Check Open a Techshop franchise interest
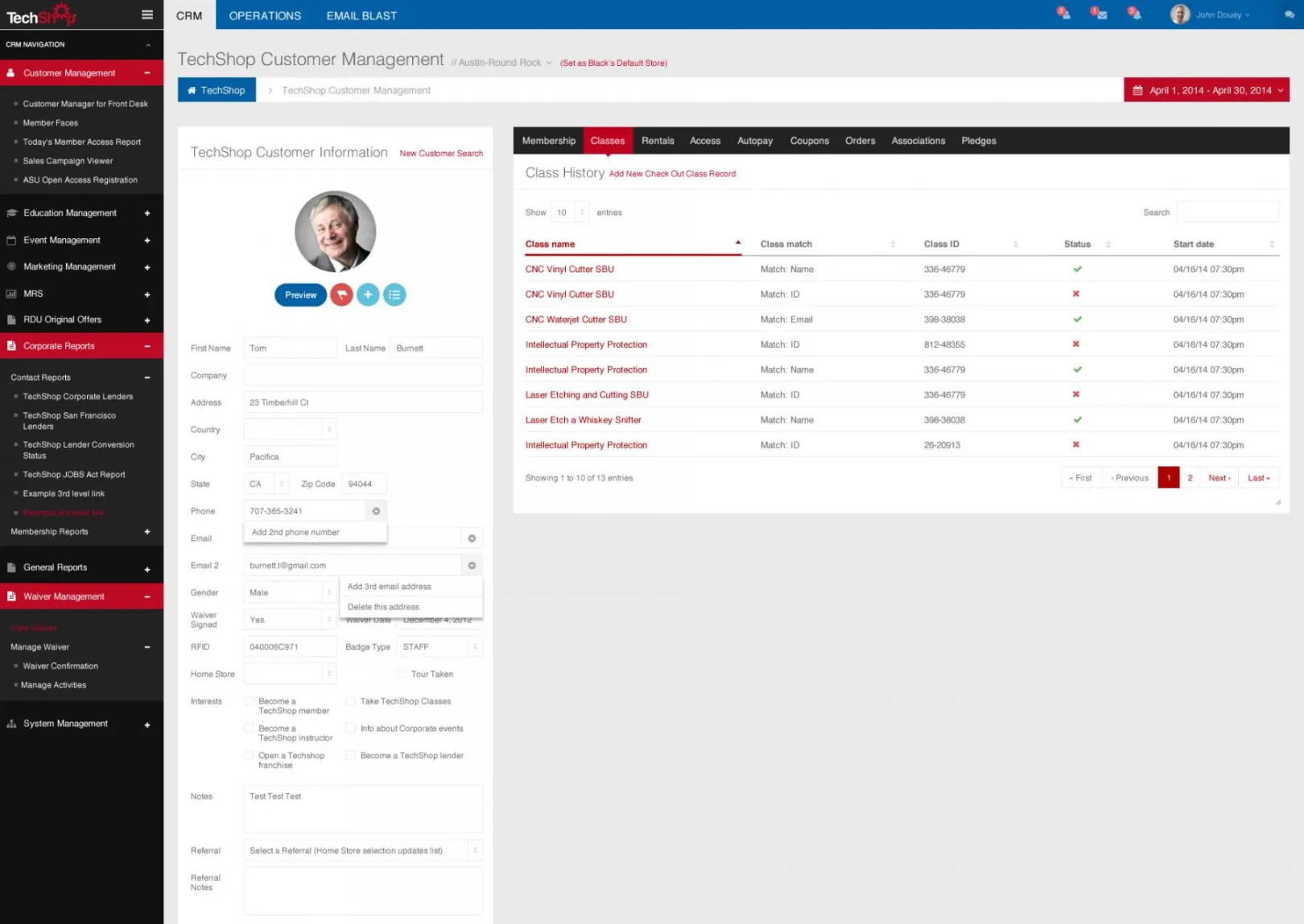 (x=249, y=756)
